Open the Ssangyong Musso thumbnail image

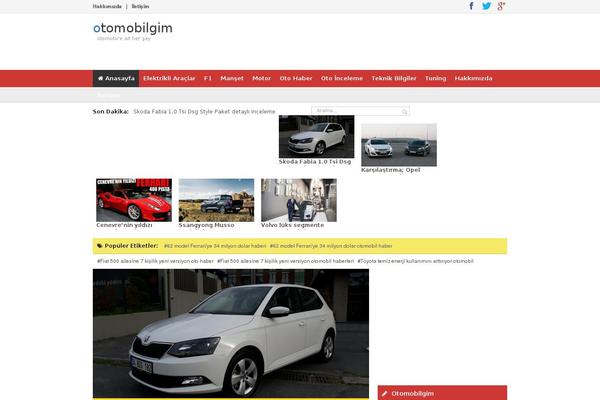[x=216, y=200]
